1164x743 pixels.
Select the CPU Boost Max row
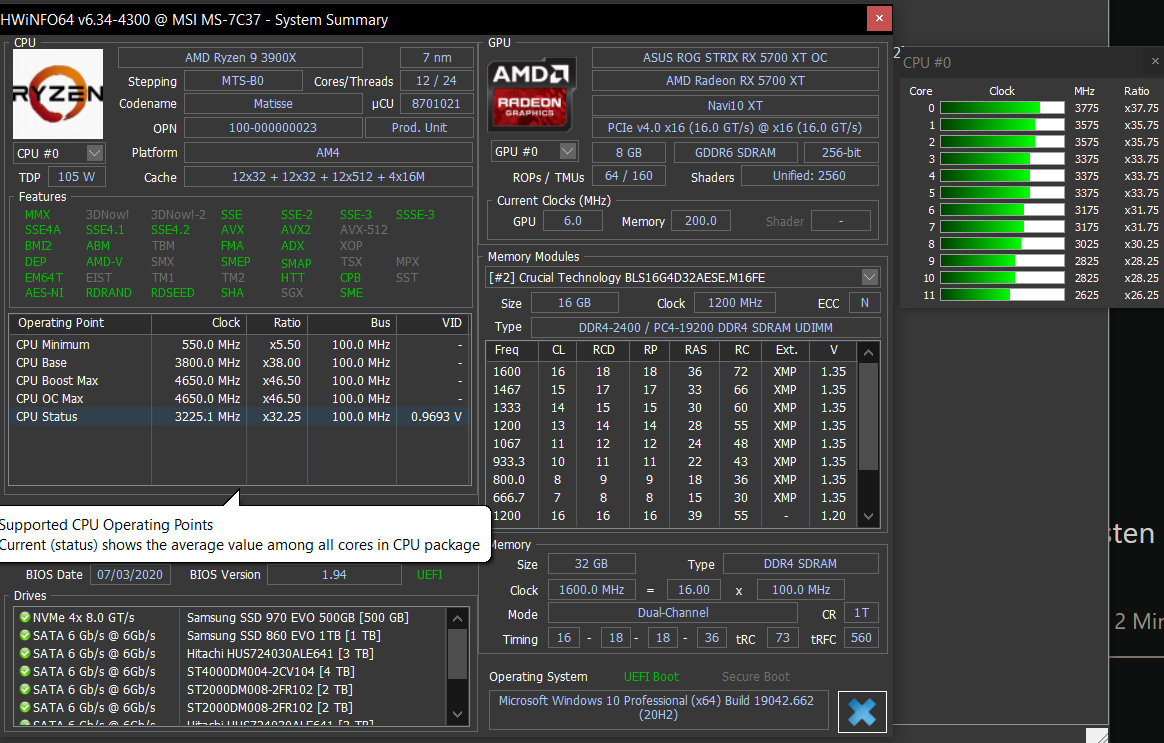239,381
